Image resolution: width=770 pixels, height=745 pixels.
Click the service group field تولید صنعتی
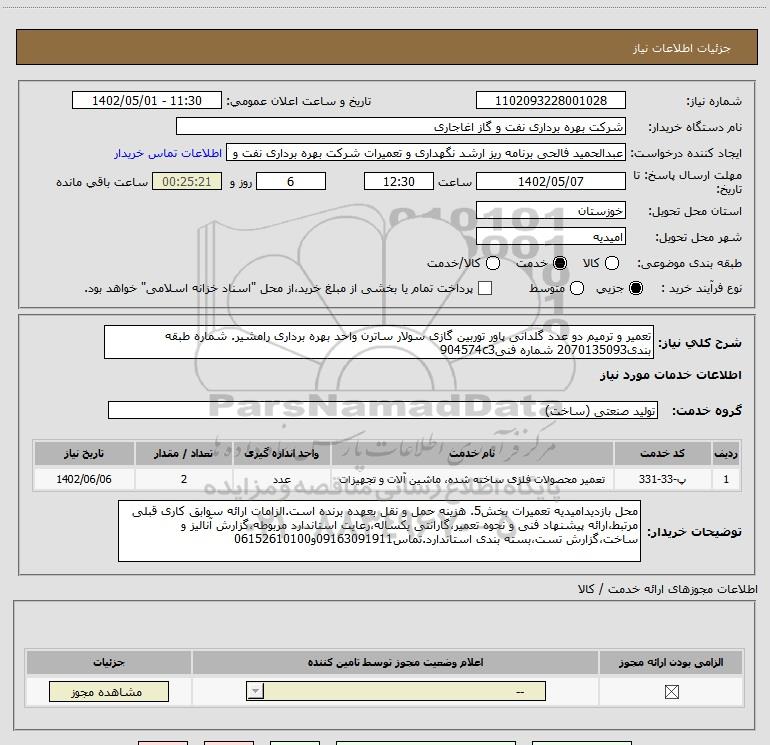point(383,411)
